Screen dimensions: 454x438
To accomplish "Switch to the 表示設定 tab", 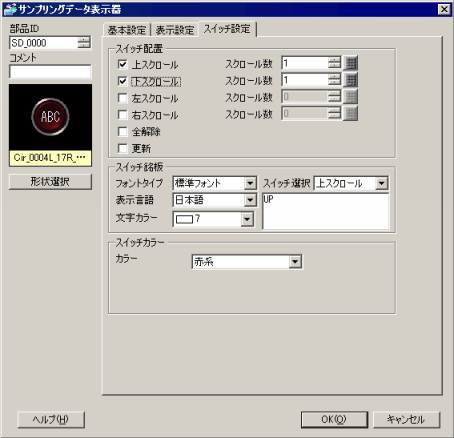I will [175, 30].
